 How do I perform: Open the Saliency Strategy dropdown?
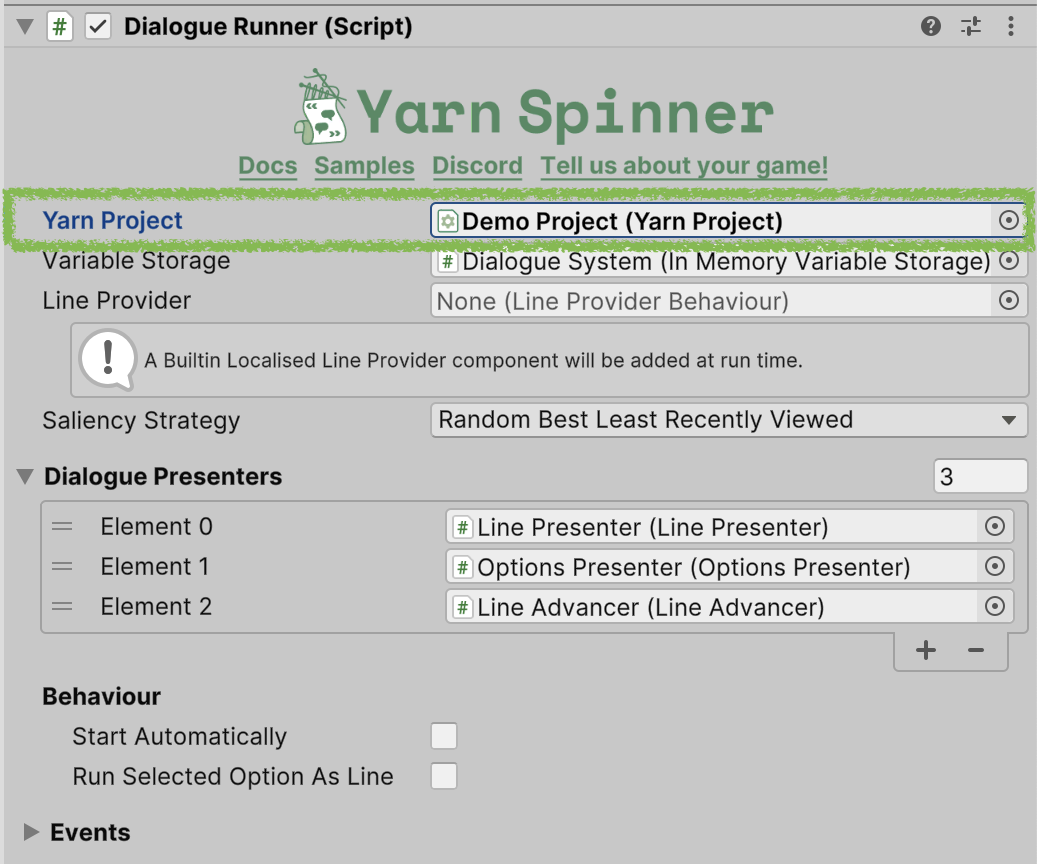(x=729, y=420)
